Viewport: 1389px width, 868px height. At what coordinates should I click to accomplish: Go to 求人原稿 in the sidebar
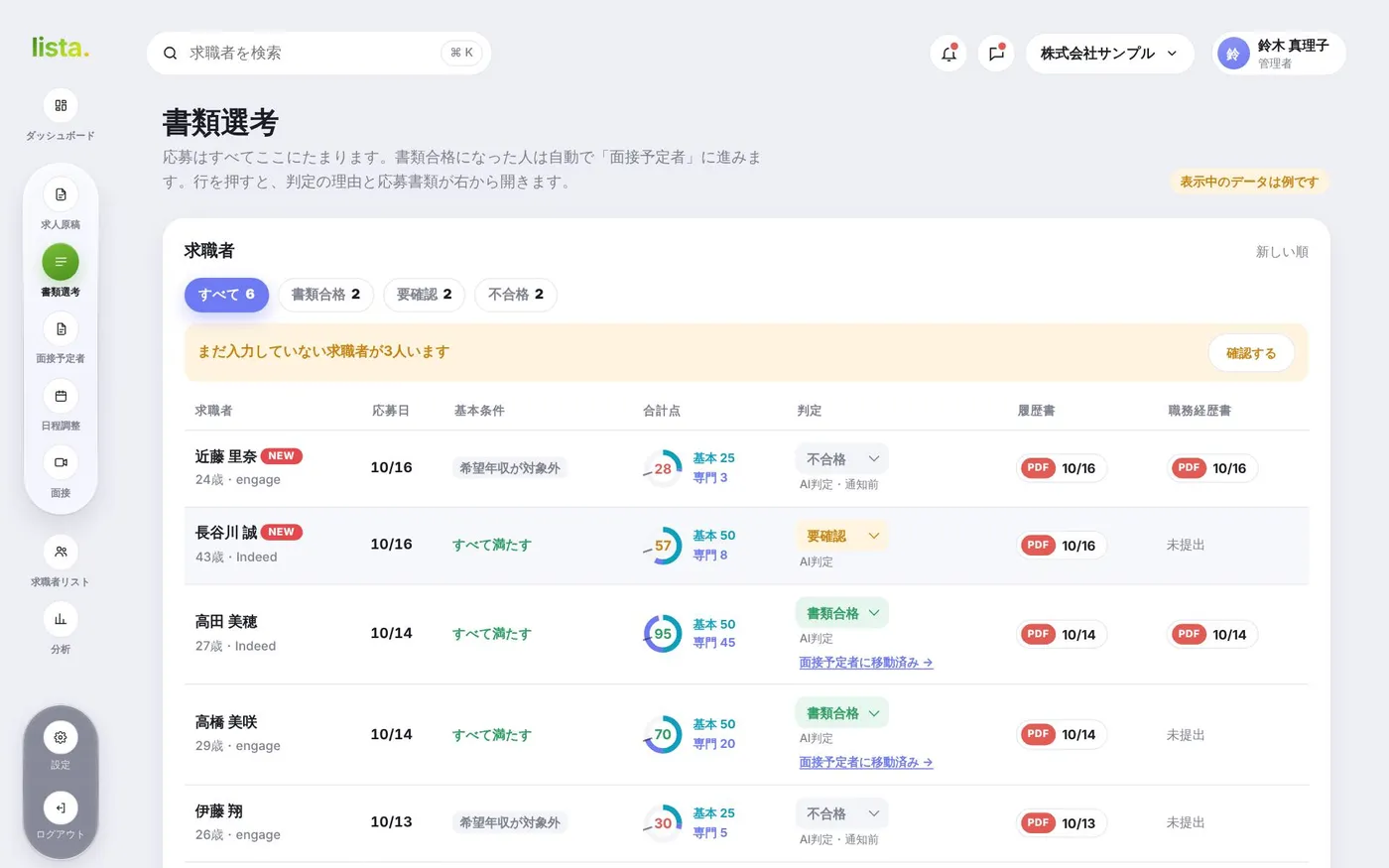click(61, 194)
